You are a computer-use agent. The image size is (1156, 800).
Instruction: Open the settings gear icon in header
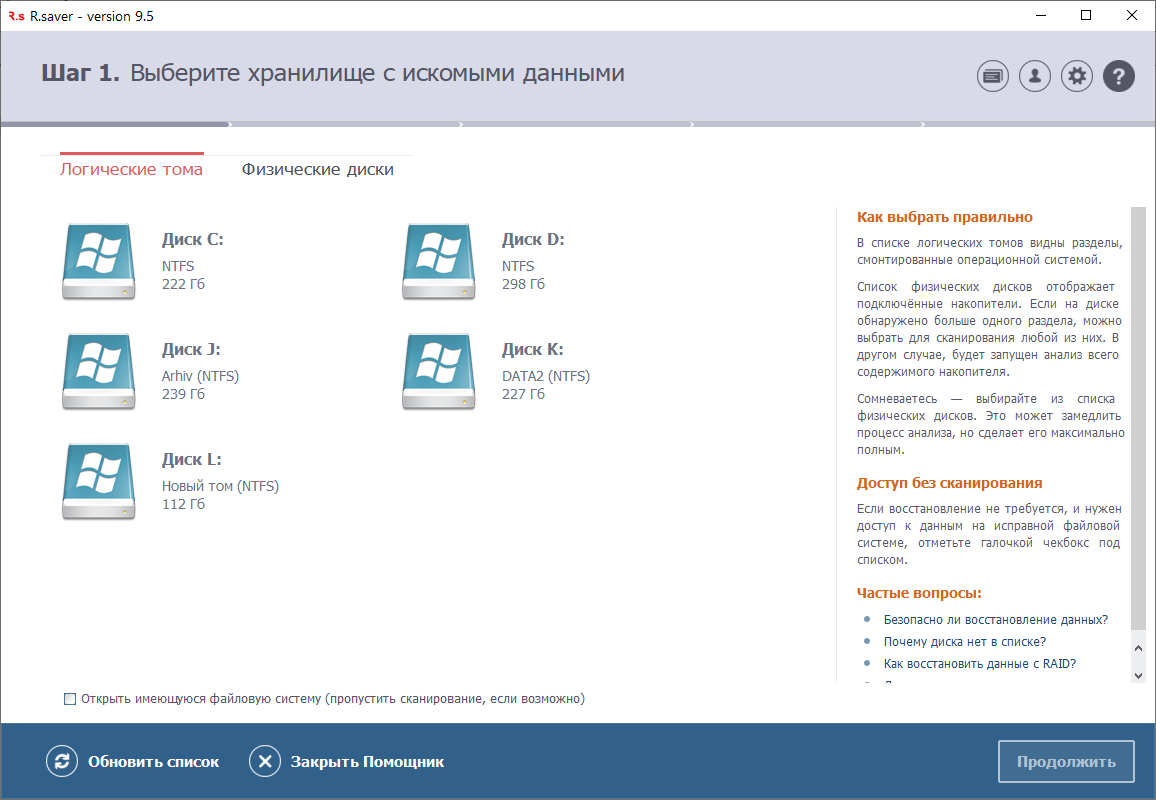1077,76
